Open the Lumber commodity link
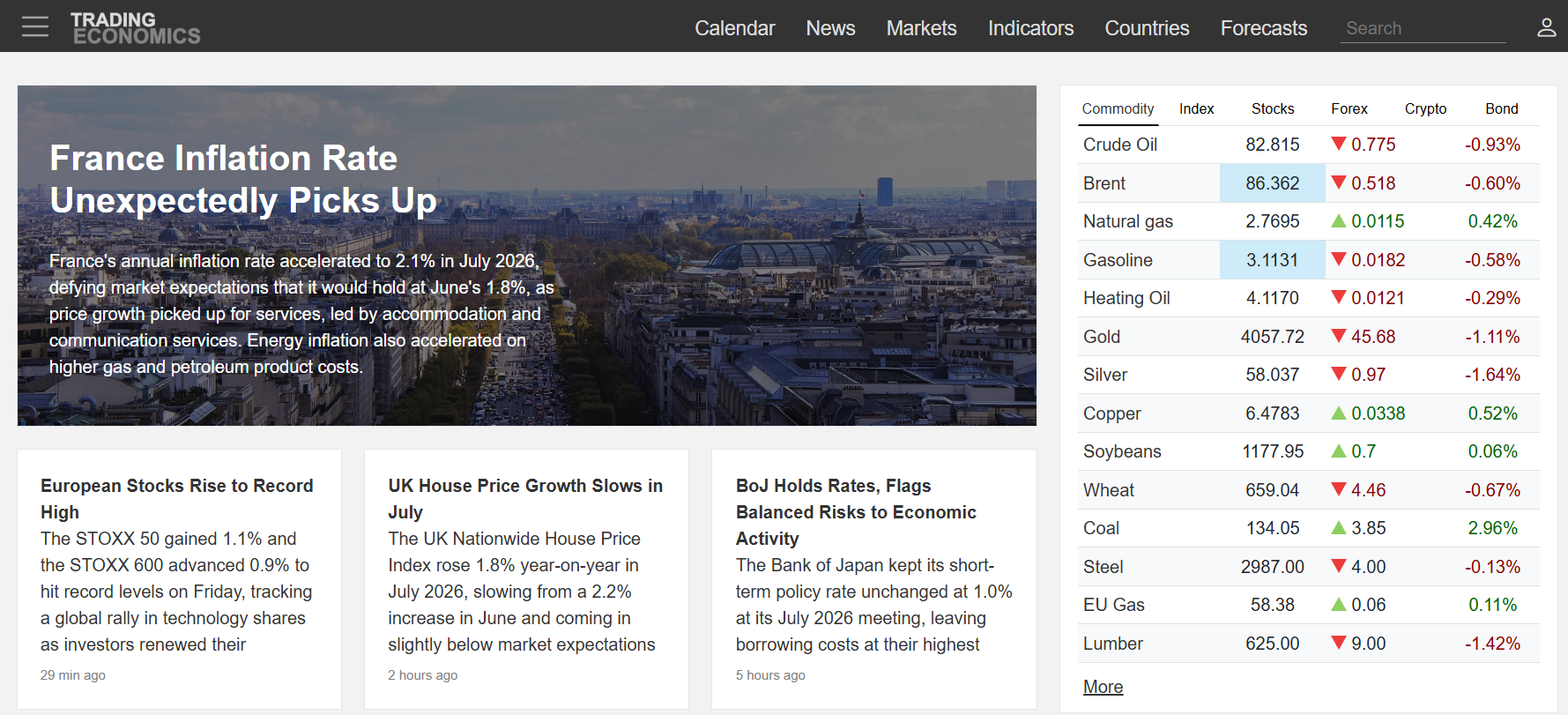The image size is (1568, 715). click(x=1112, y=644)
